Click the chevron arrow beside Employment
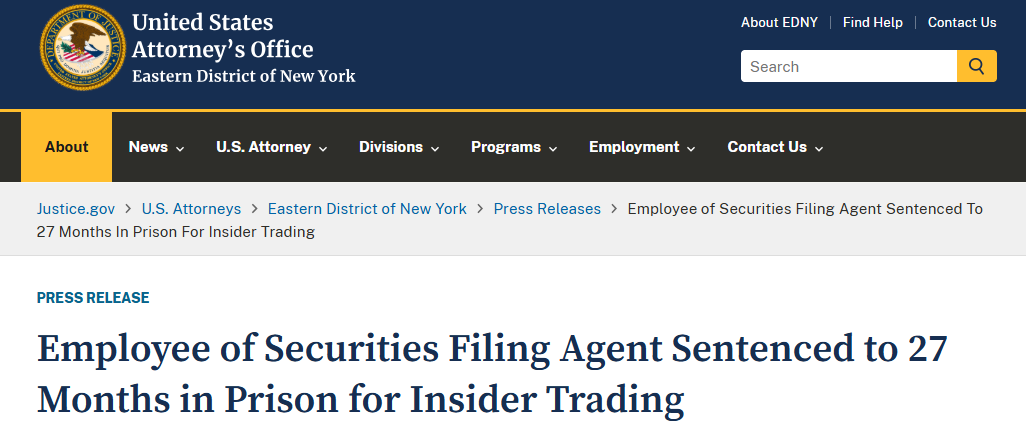This screenshot has width=1026, height=443. point(691,149)
